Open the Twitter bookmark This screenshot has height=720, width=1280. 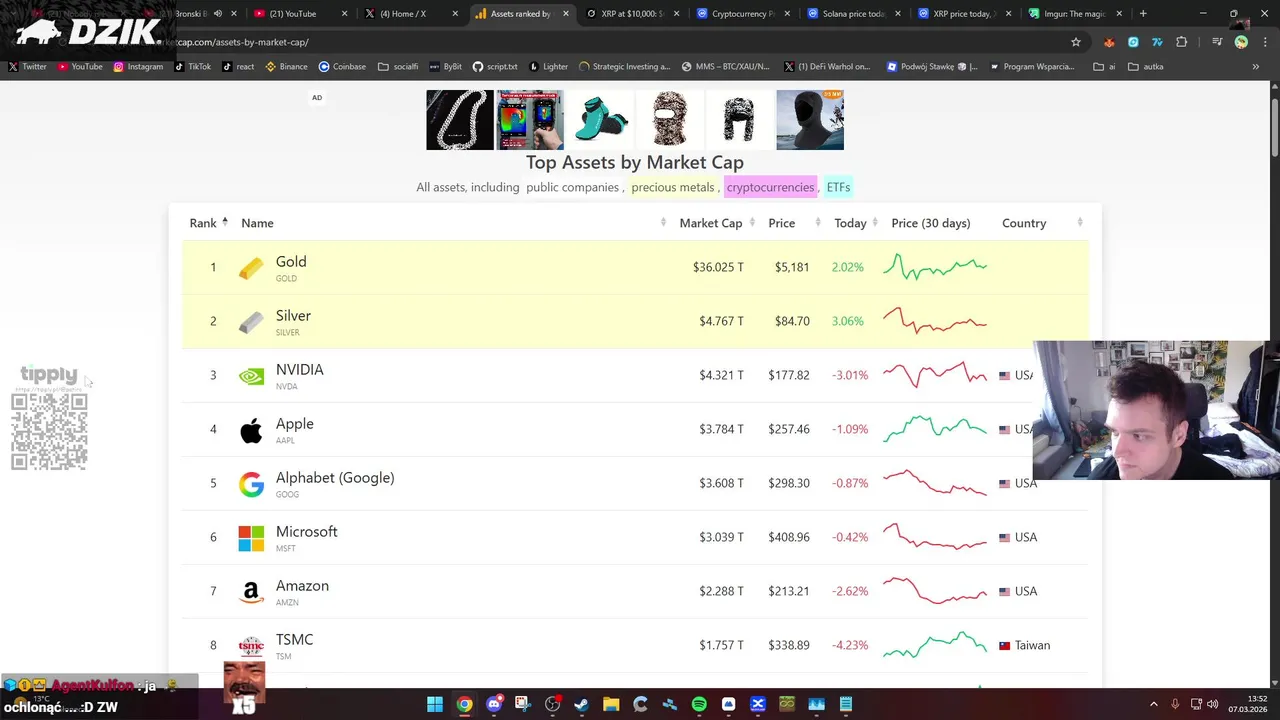[x=28, y=67]
